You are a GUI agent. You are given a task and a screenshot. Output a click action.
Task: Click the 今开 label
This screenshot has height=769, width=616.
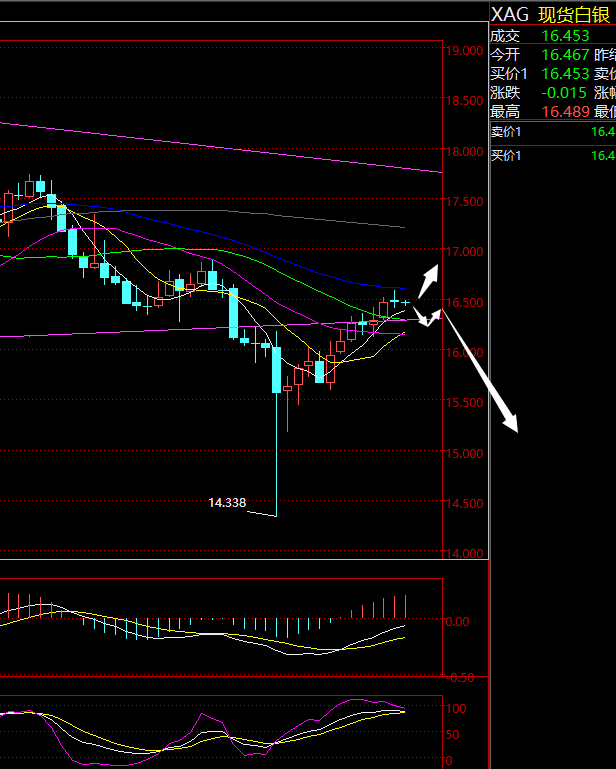(505, 54)
